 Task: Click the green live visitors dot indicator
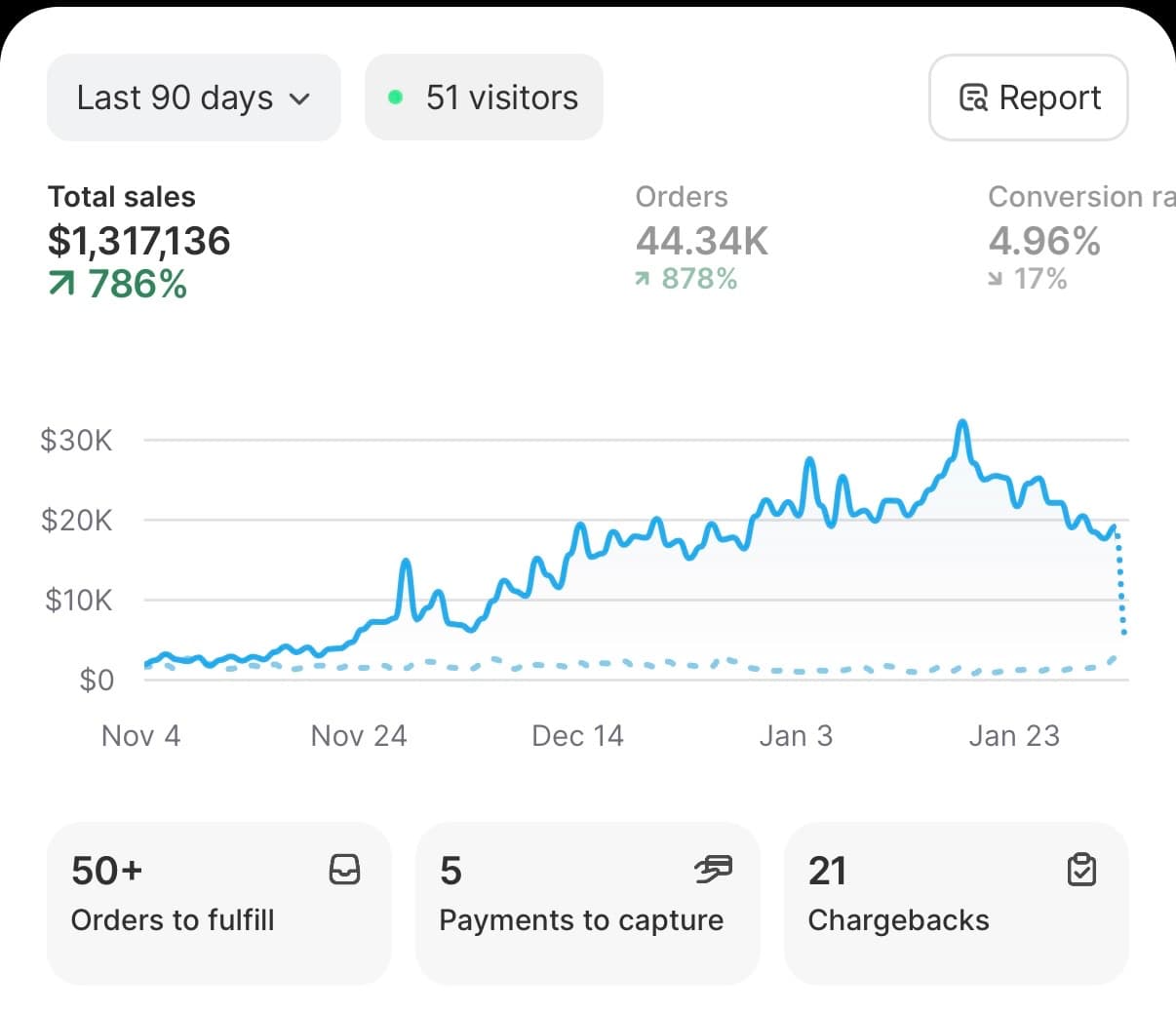point(396,97)
